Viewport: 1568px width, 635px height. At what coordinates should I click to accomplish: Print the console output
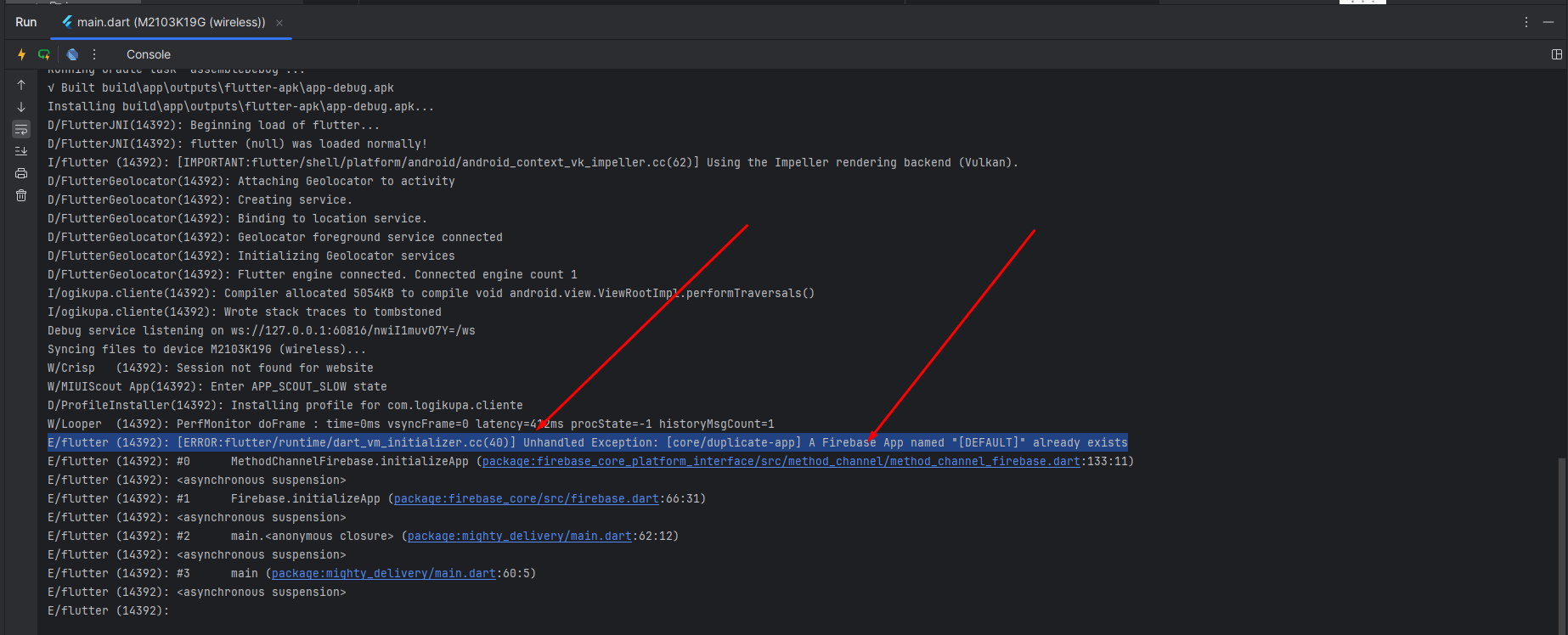point(21,173)
